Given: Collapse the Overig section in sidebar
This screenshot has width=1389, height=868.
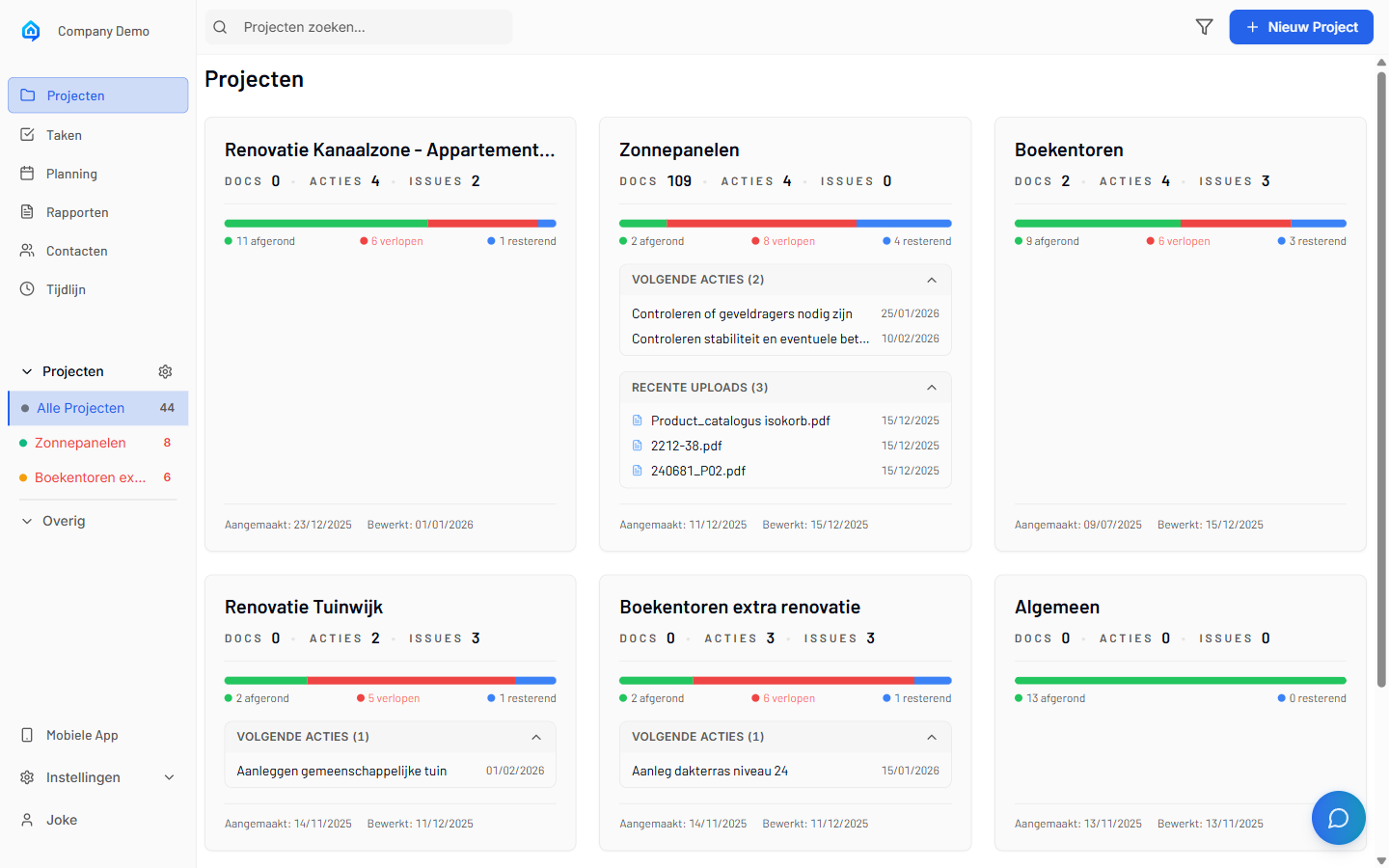Looking at the screenshot, I should pyautogui.click(x=26, y=520).
